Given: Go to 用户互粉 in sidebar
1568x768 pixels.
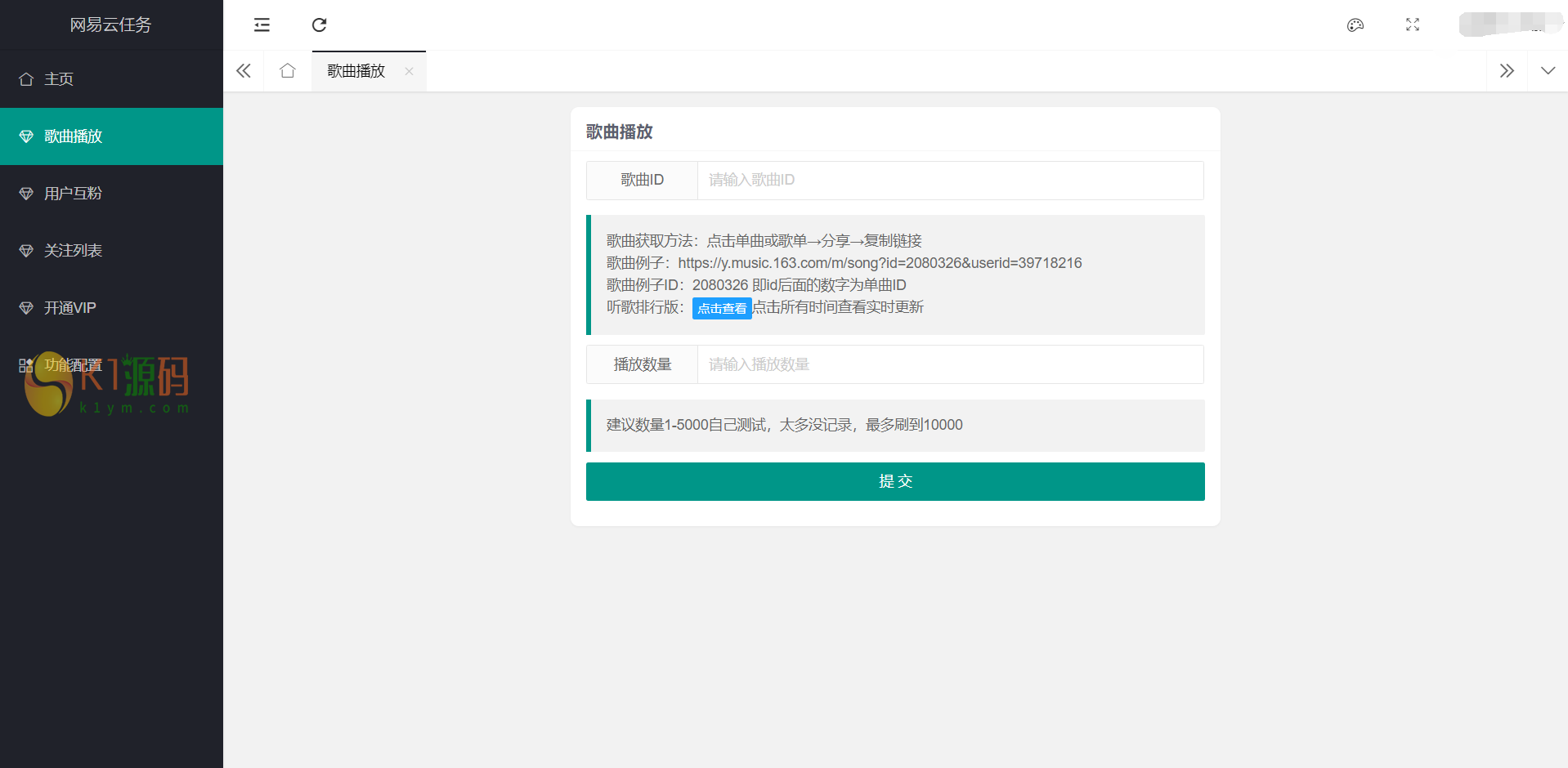Looking at the screenshot, I should (74, 194).
